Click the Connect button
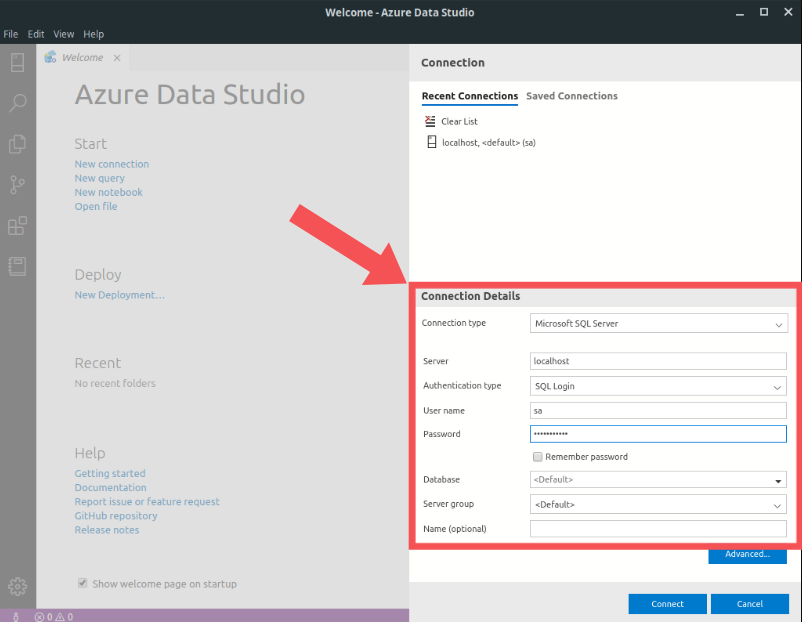The width and height of the screenshot is (802, 622). 667,604
